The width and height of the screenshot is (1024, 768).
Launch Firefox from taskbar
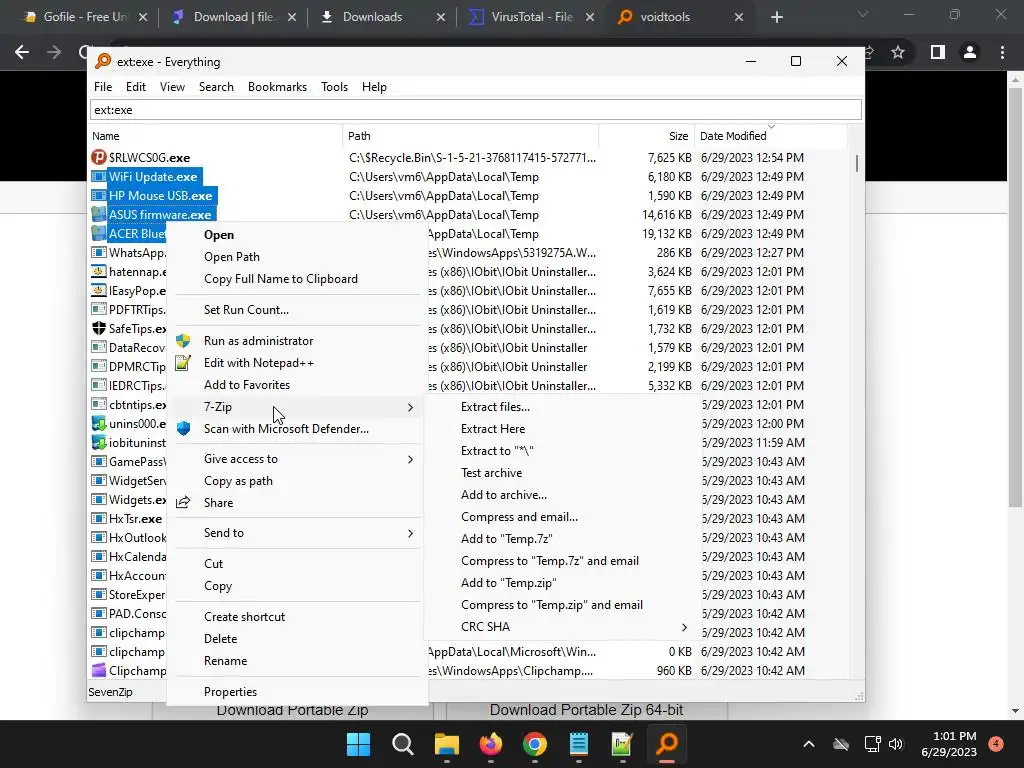(x=490, y=744)
